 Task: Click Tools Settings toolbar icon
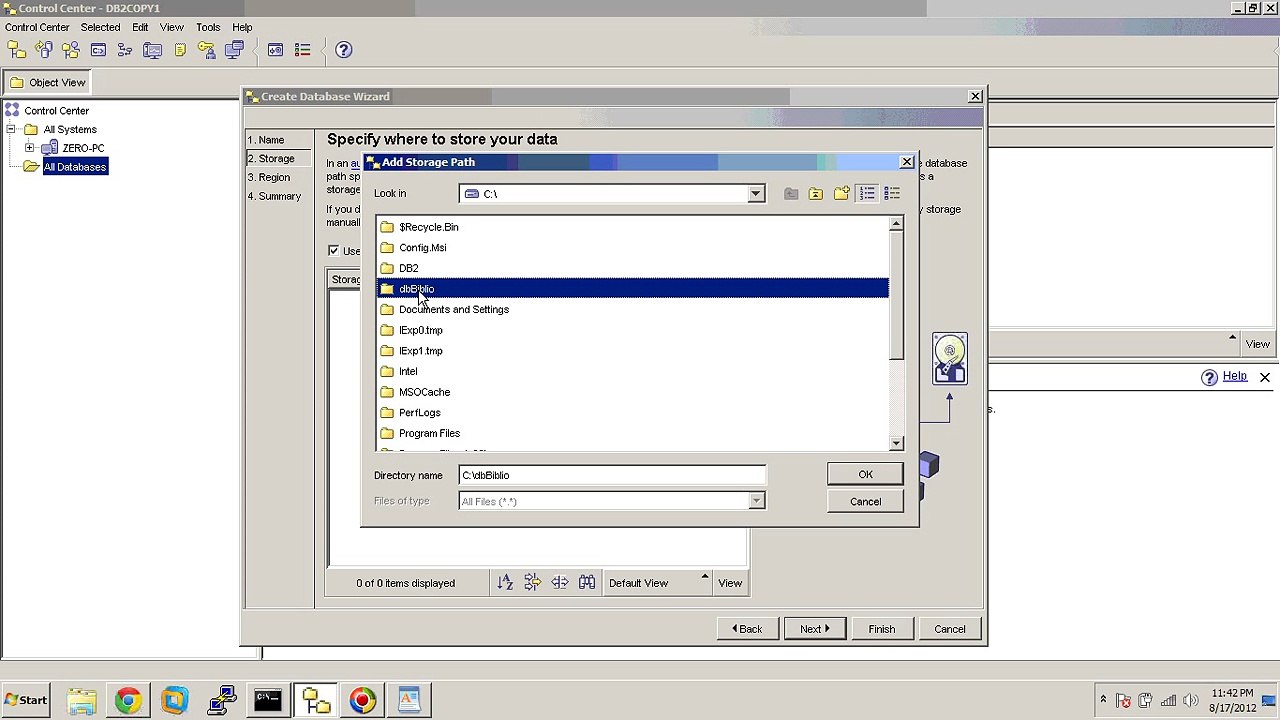coord(275,50)
